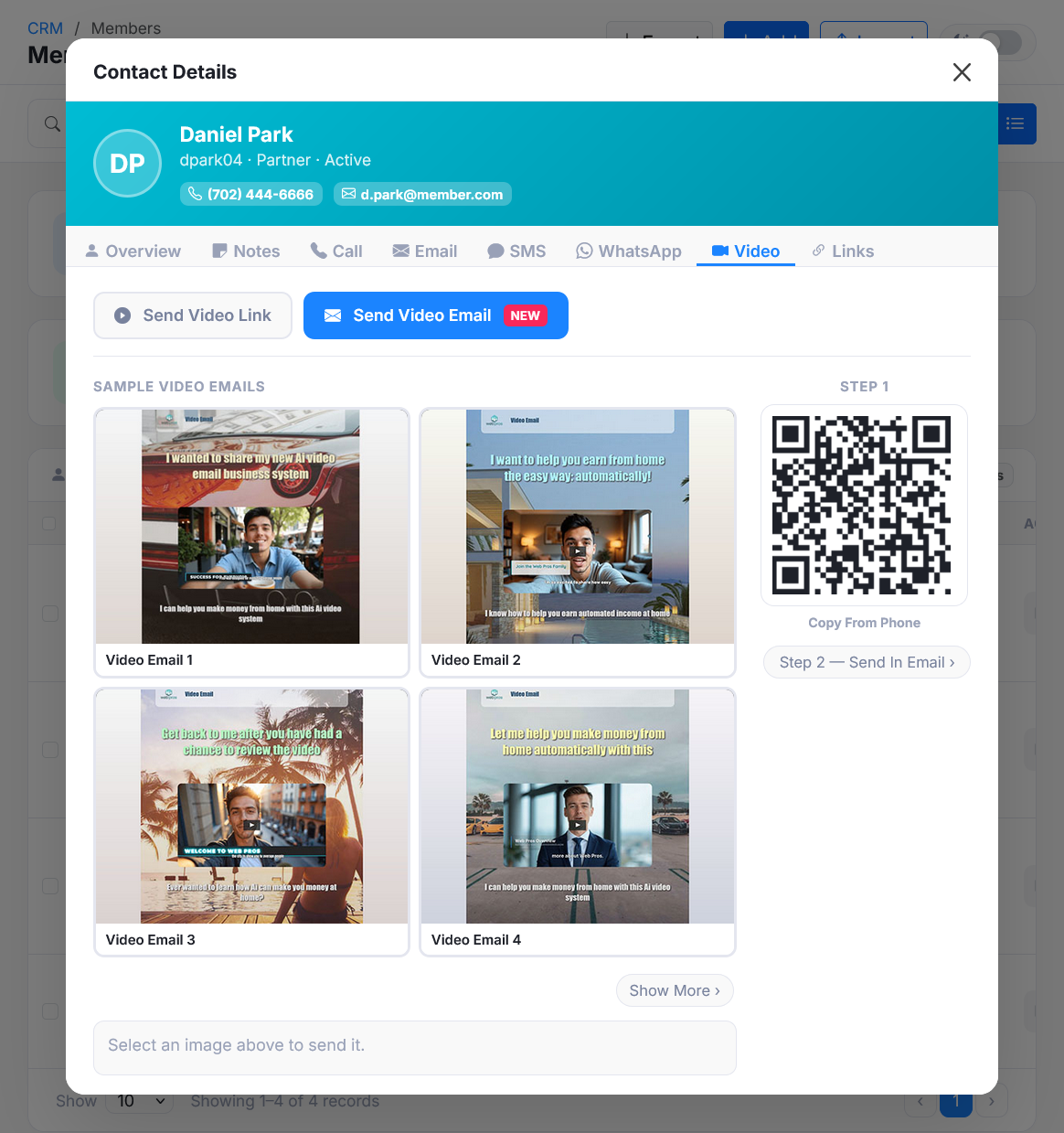
Task: Click Step 2 — Send In Email button
Action: tap(867, 662)
